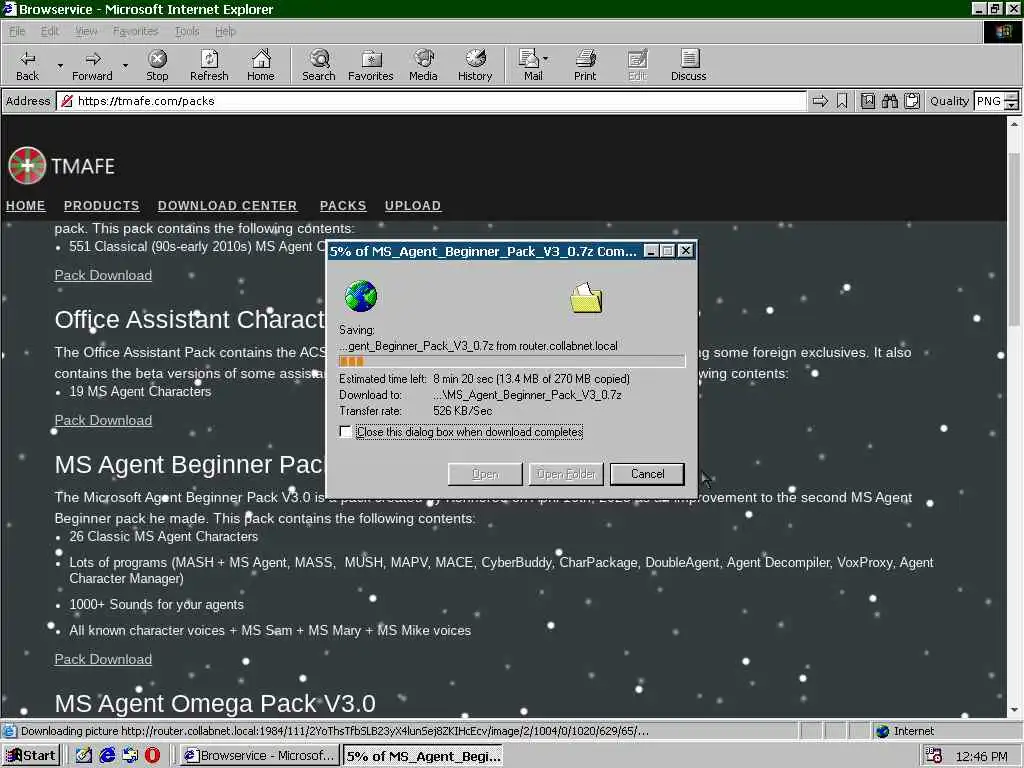
Task: Enable close dialog when download completes
Action: (x=346, y=432)
